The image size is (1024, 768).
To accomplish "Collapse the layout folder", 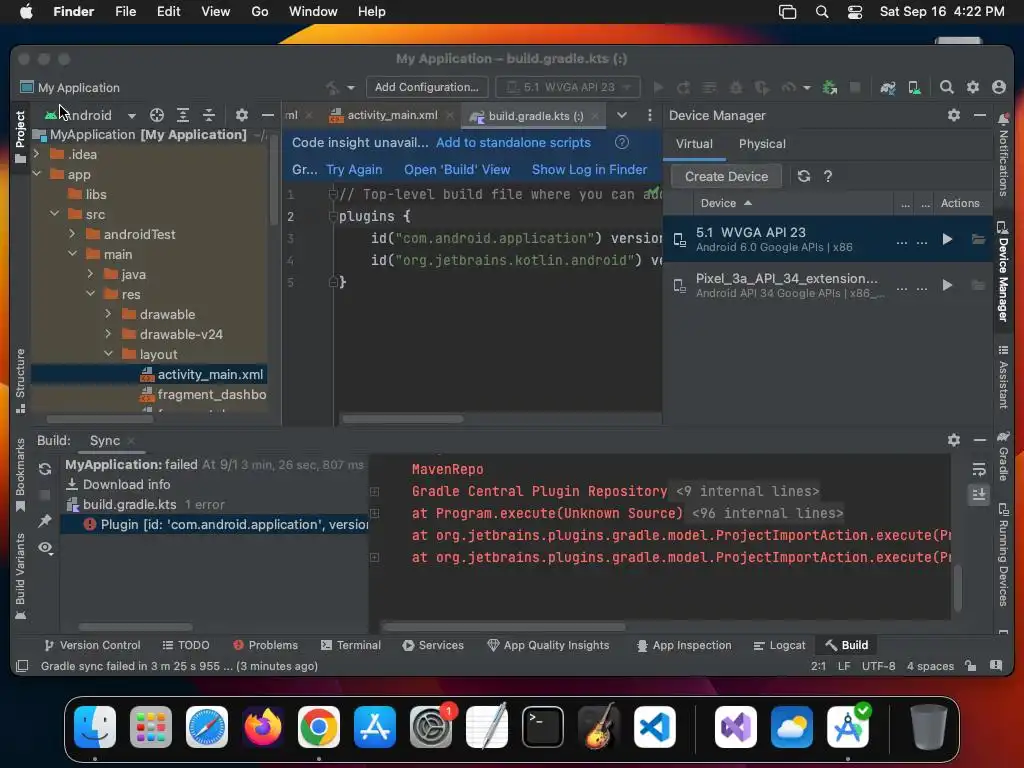I will pos(108,354).
